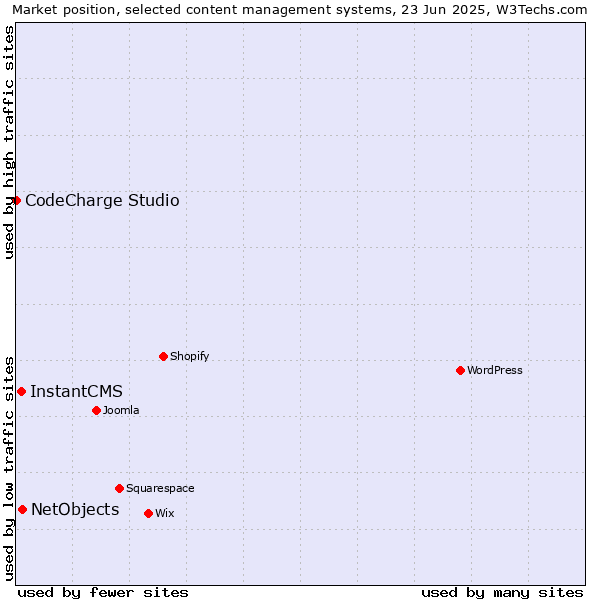The width and height of the screenshot is (600, 600).
Task: Select the 'Joomla' label text
Action: (x=121, y=410)
